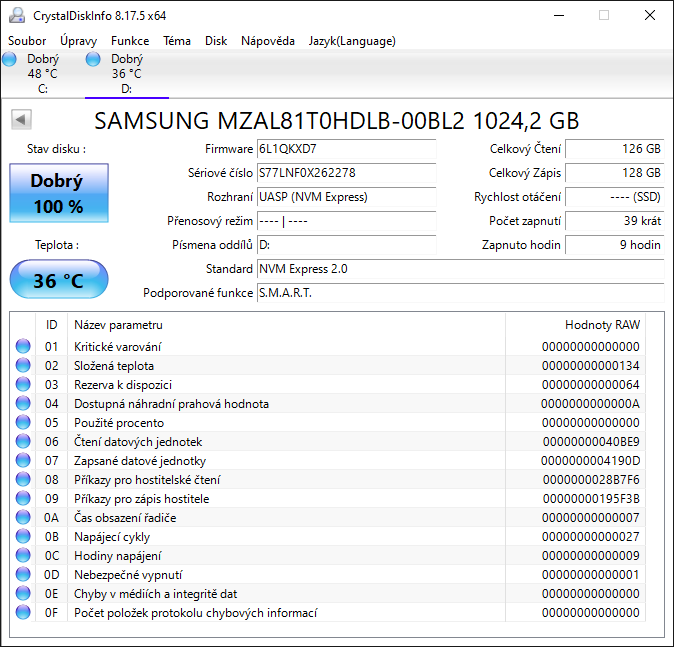The image size is (674, 647).
Task: Open the Téma menu
Action: point(177,41)
